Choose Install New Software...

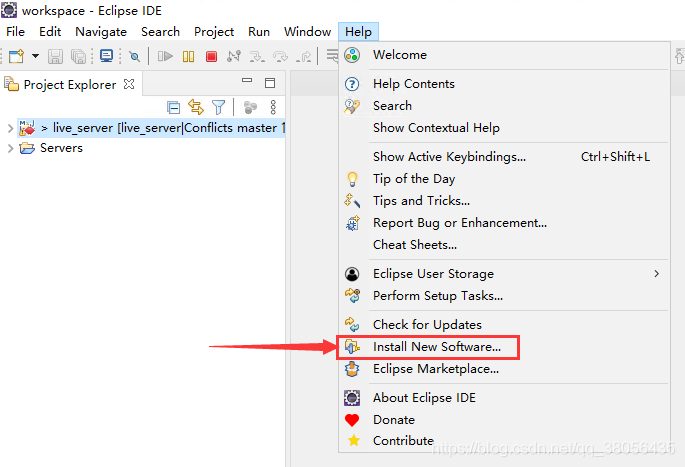tap(504, 347)
